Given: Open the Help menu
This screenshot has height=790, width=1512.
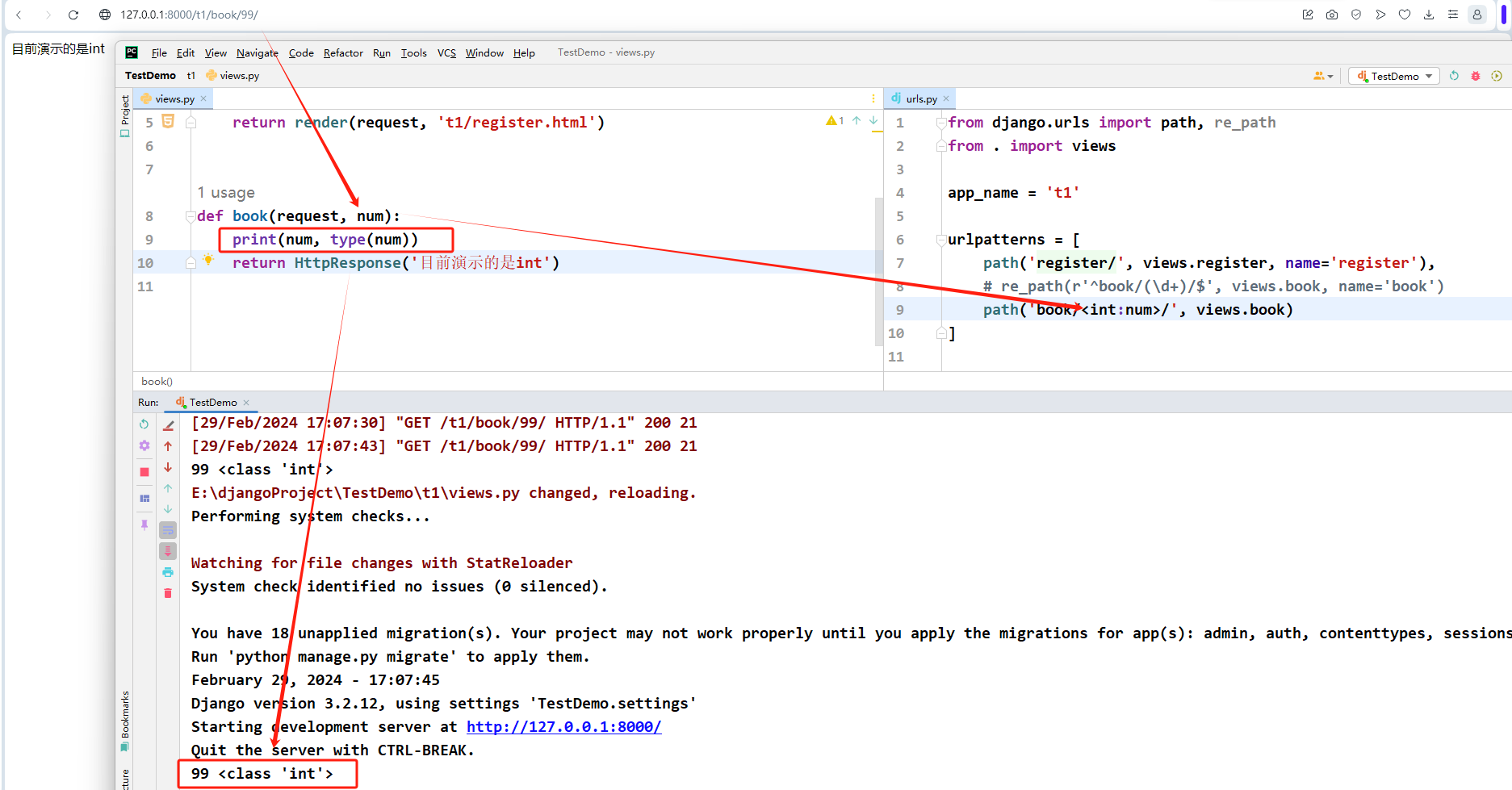Looking at the screenshot, I should (x=524, y=52).
